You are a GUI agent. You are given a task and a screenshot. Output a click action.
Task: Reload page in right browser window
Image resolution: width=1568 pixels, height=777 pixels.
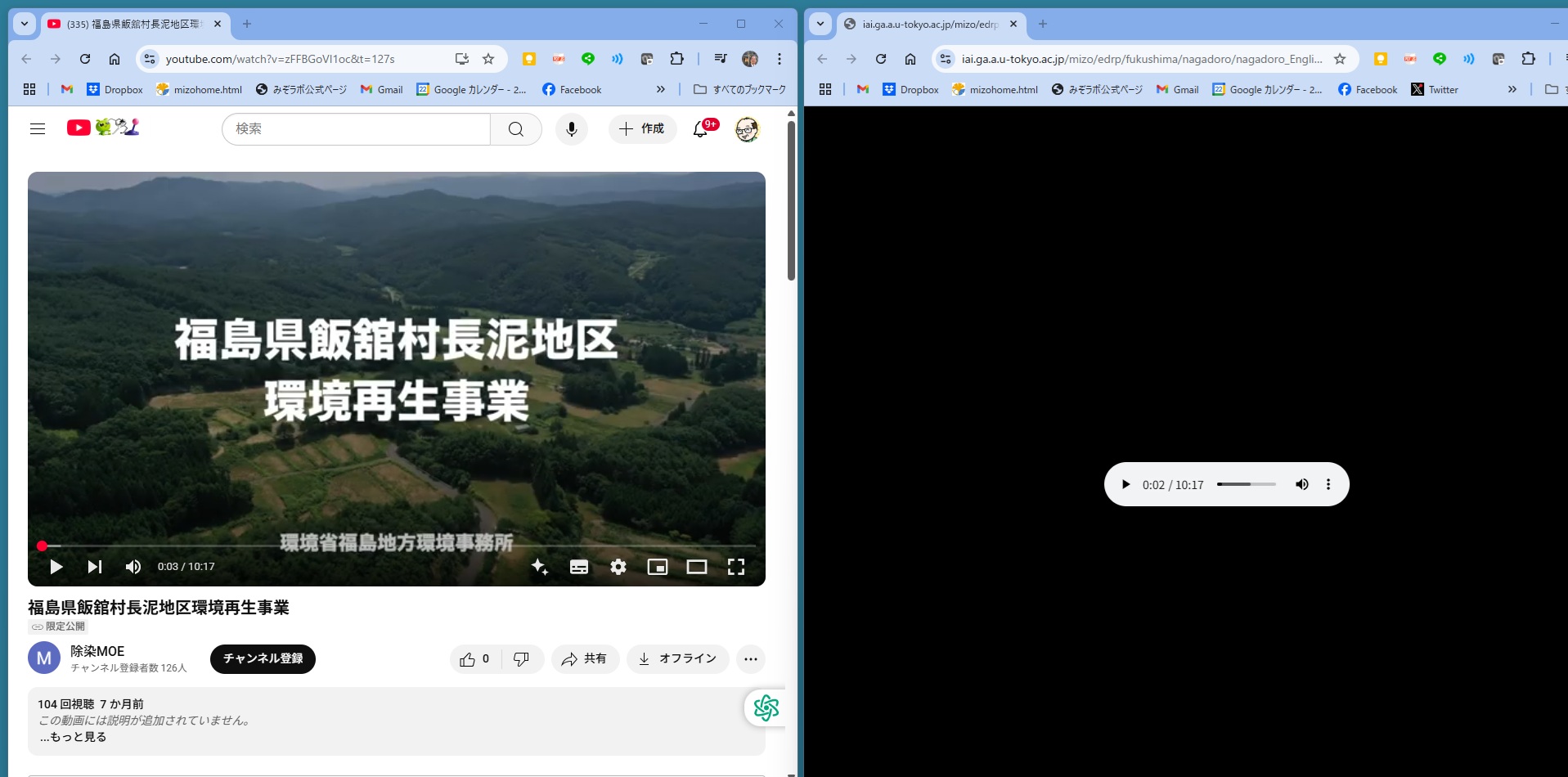point(881,59)
